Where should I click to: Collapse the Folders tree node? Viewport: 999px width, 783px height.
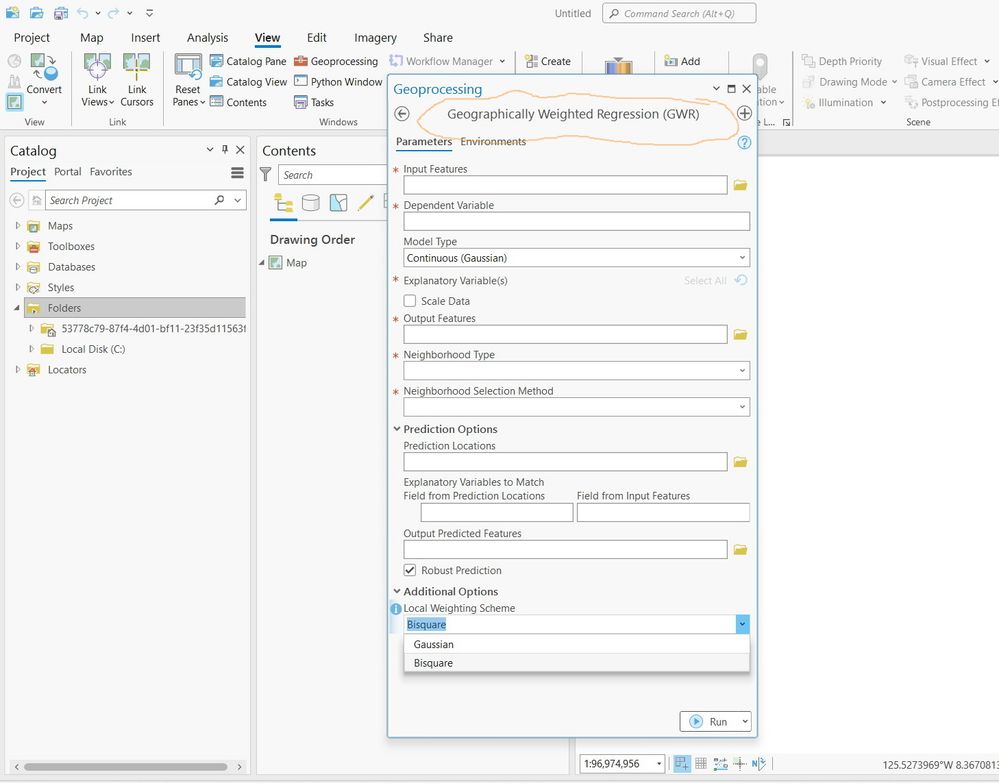pyautogui.click(x=17, y=308)
